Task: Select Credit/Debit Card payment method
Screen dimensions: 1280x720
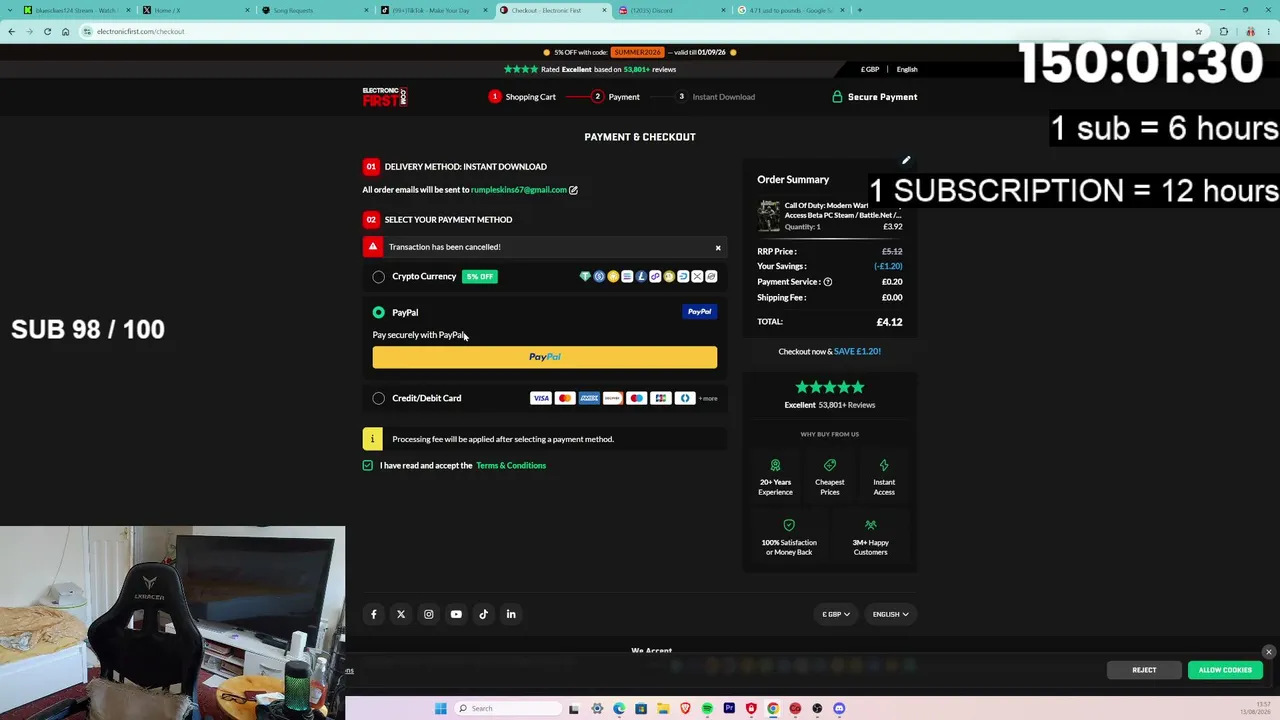Action: (379, 398)
